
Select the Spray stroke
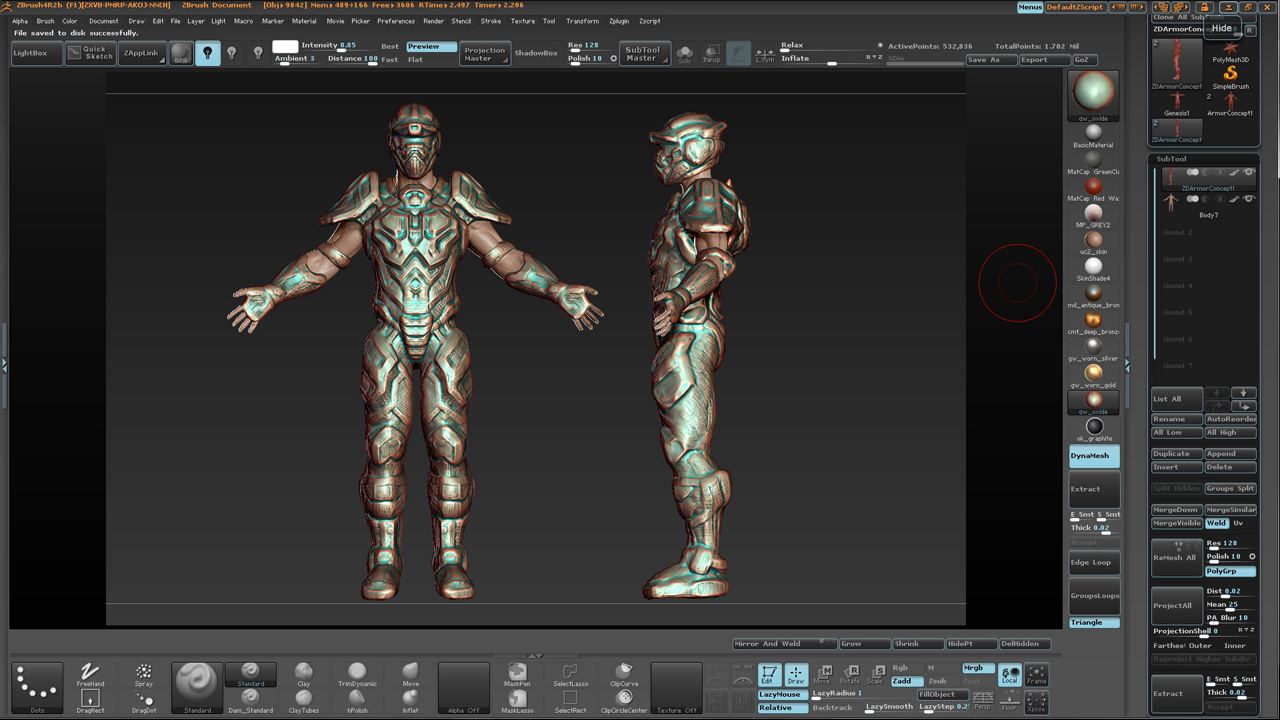(143, 674)
